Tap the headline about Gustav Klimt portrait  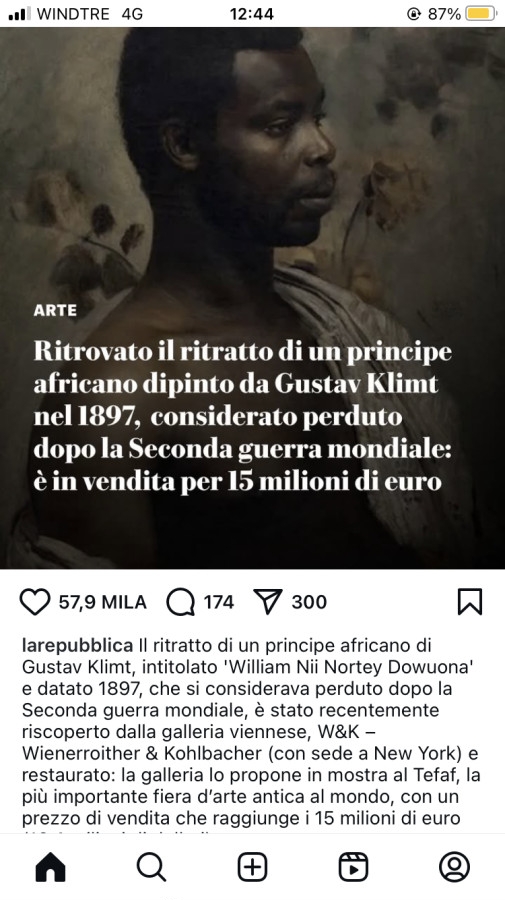click(243, 416)
